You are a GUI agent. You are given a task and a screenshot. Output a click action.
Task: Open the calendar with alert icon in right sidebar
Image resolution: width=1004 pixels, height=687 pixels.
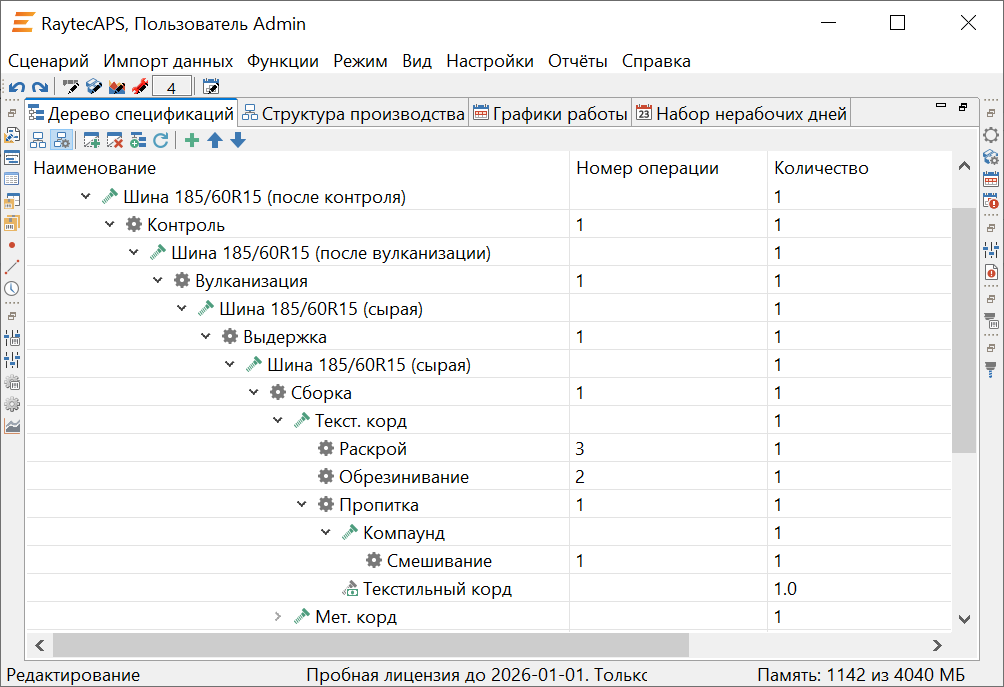tap(991, 200)
